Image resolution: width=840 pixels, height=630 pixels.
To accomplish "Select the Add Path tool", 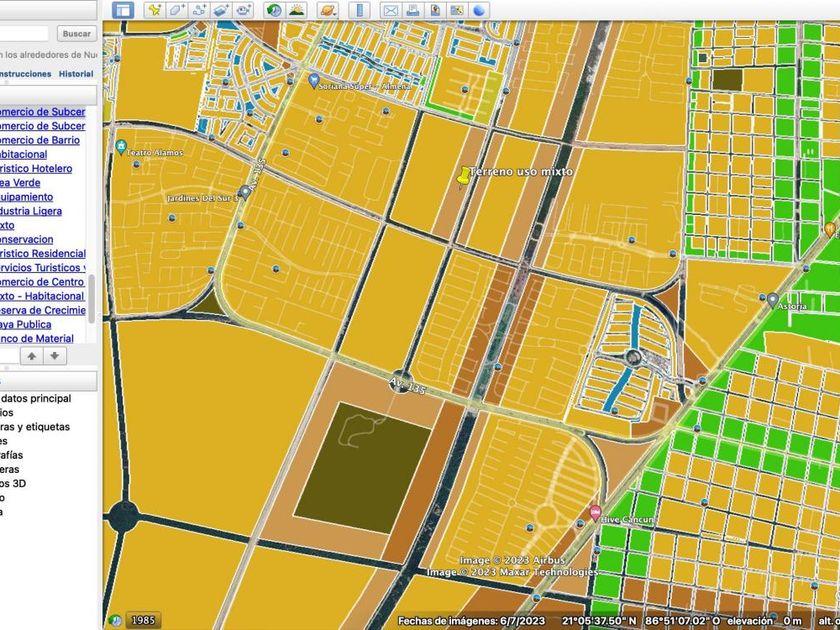I will pyautogui.click(x=199, y=10).
